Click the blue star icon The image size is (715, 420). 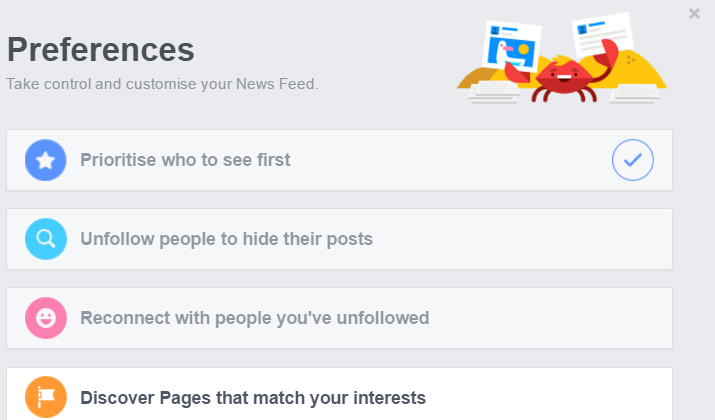46,160
